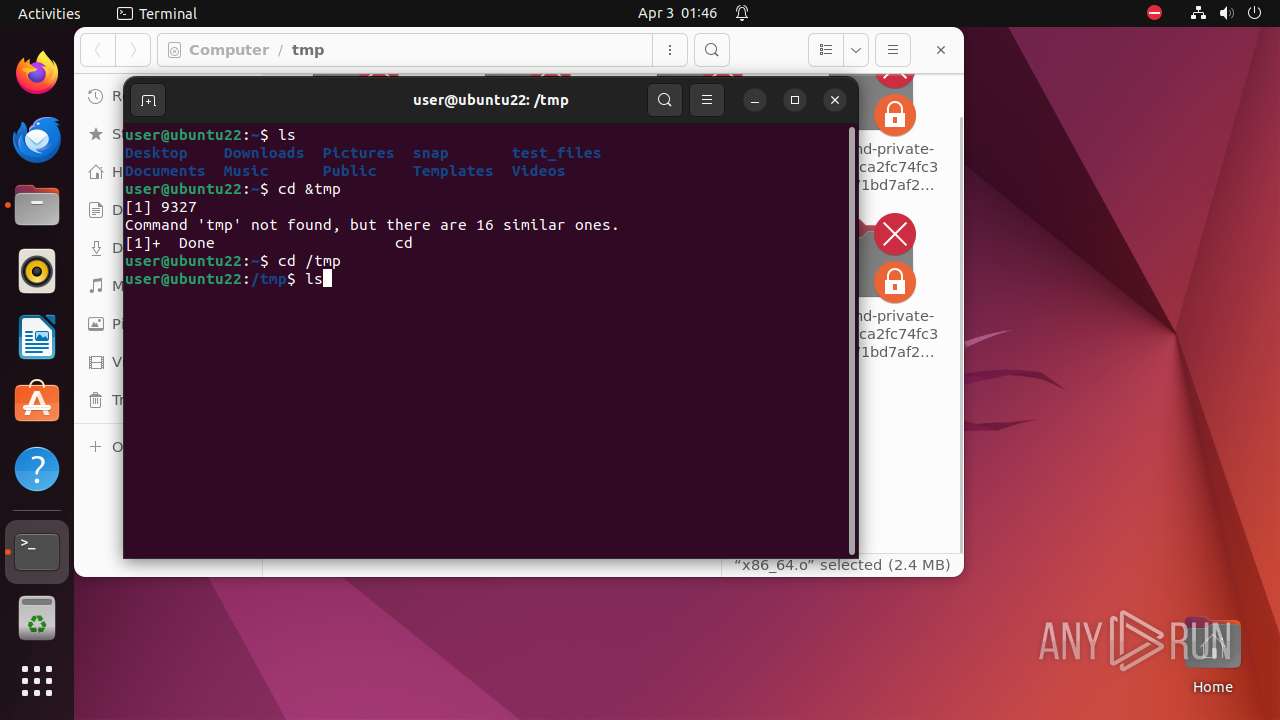The width and height of the screenshot is (1280, 720).
Task: Open Ubuntu Software from dock
Action: (x=37, y=403)
